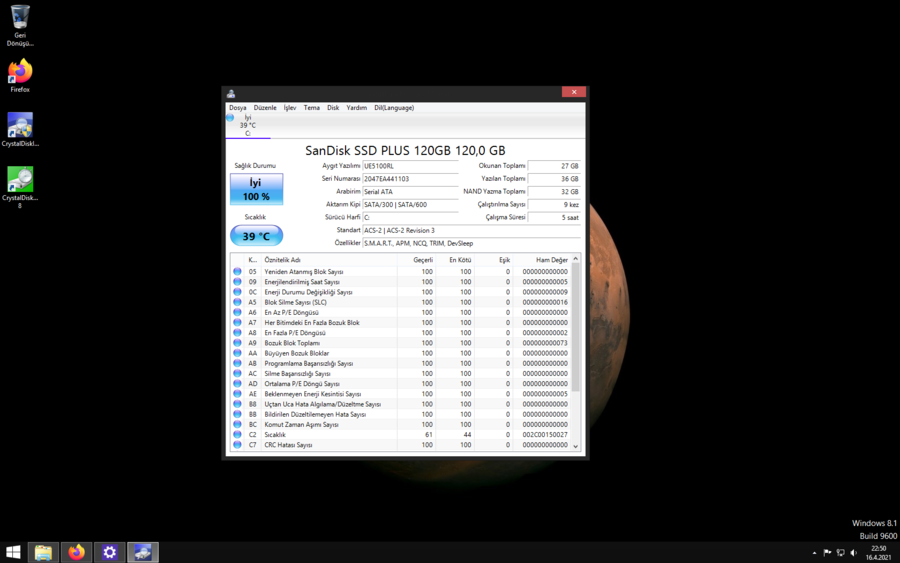The width and height of the screenshot is (900, 563).
Task: Click the Geçerli column header
Action: 416,260
